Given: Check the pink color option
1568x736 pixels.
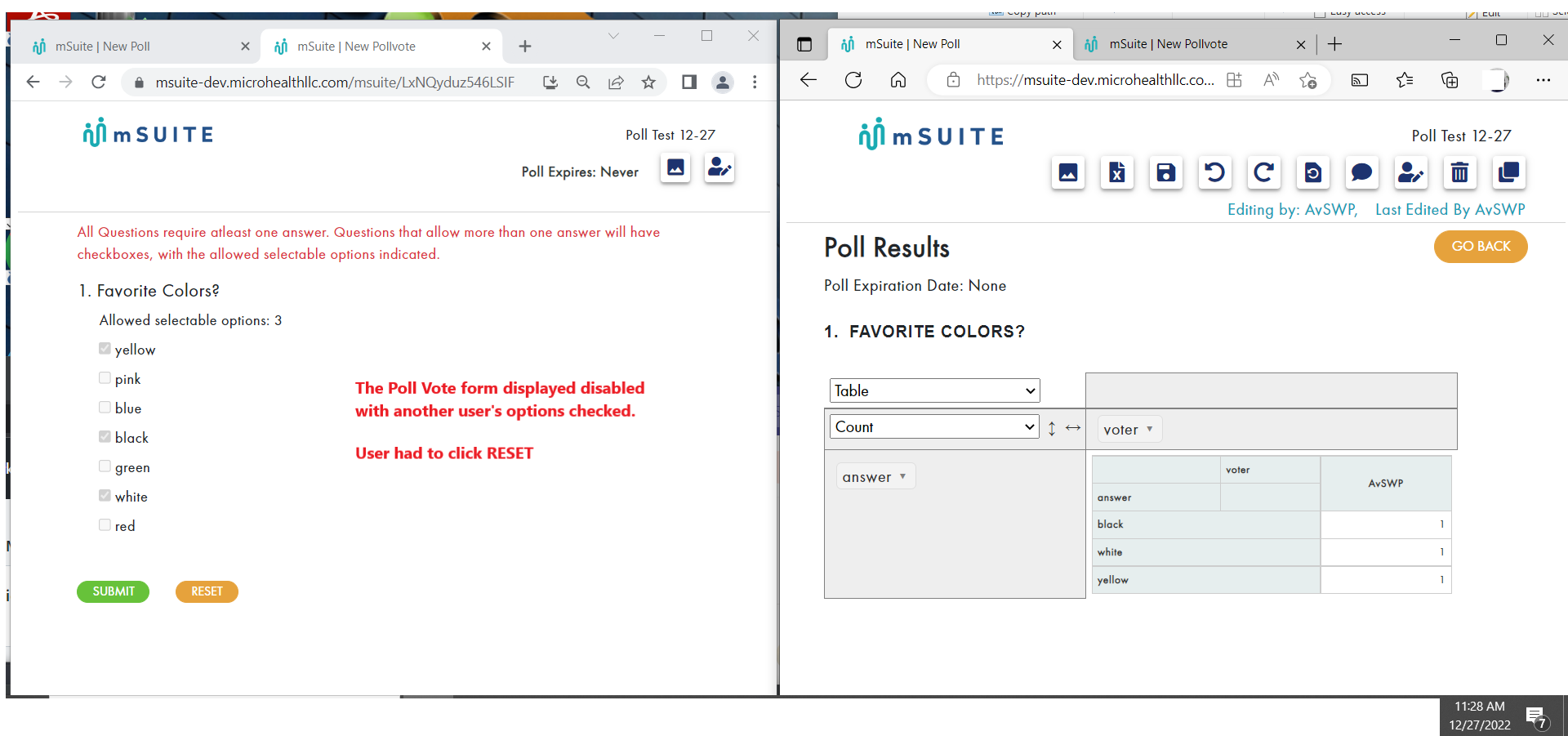Looking at the screenshot, I should pyautogui.click(x=105, y=377).
